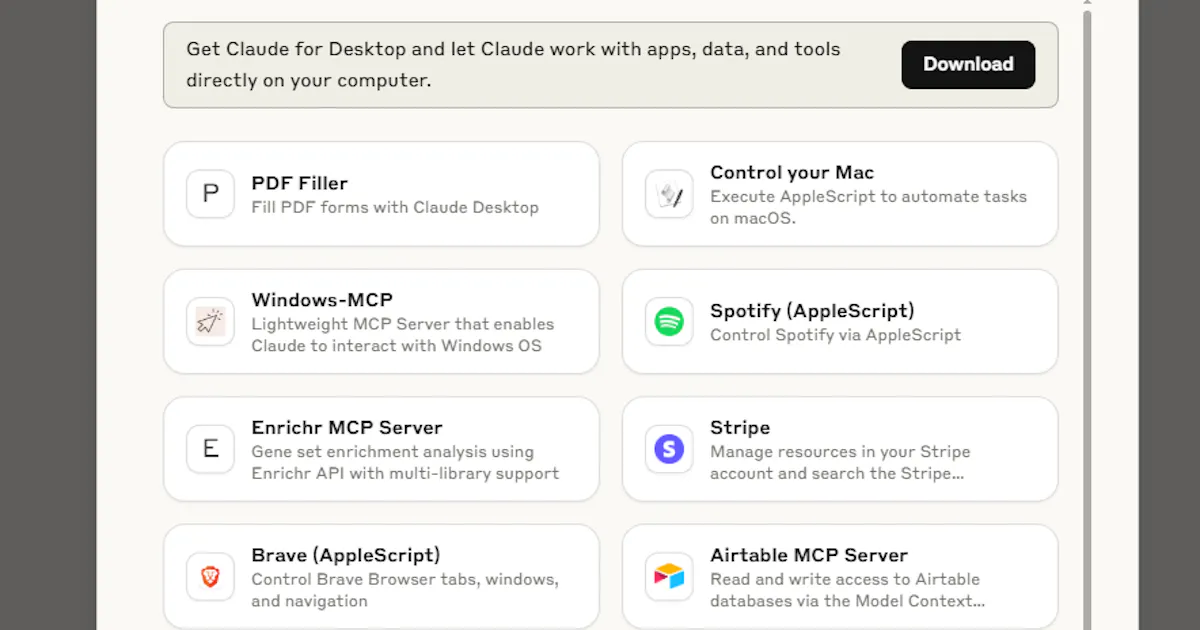Click 'Control Spotify via AppleScript' description
The height and width of the screenshot is (630, 1200).
(836, 335)
